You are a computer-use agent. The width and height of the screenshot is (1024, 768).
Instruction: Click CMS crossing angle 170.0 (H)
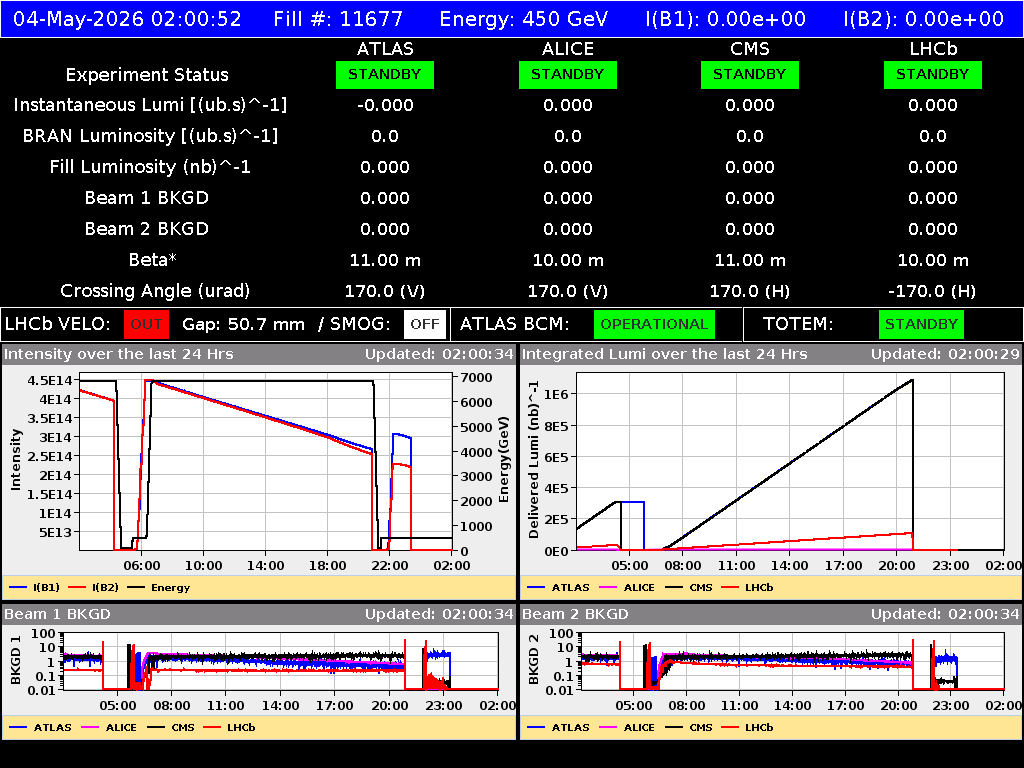coord(750,291)
